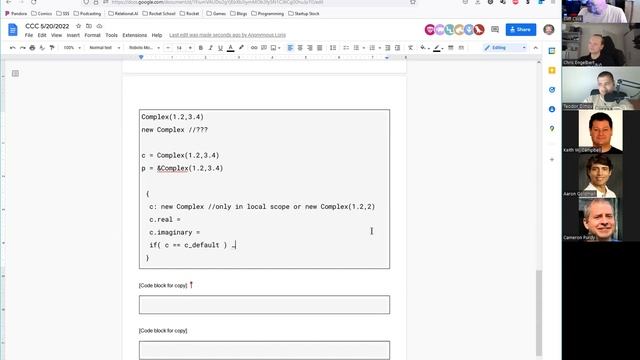This screenshot has height=360, width=640.
Task: Click the blue Share button
Action: [521, 29]
